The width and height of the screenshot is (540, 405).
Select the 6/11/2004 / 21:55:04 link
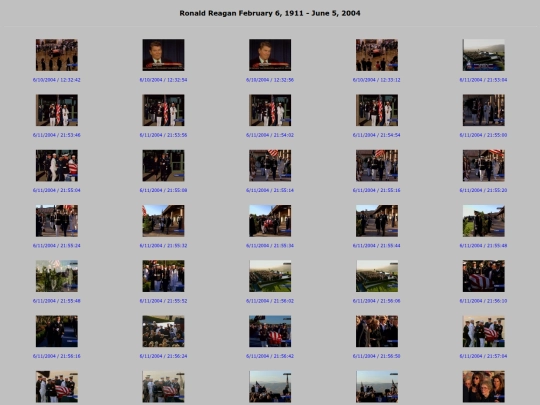click(56, 190)
